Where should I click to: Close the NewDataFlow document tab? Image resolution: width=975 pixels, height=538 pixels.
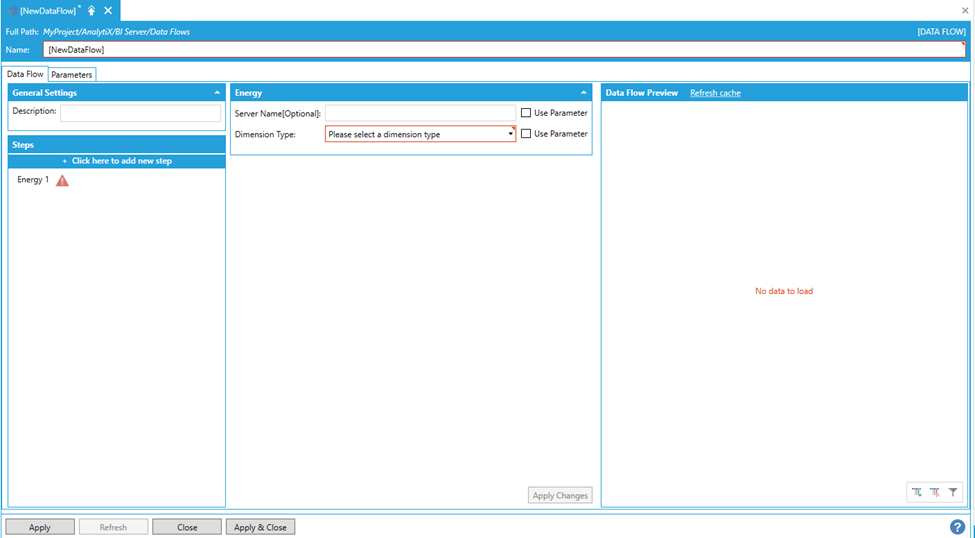[x=108, y=10]
